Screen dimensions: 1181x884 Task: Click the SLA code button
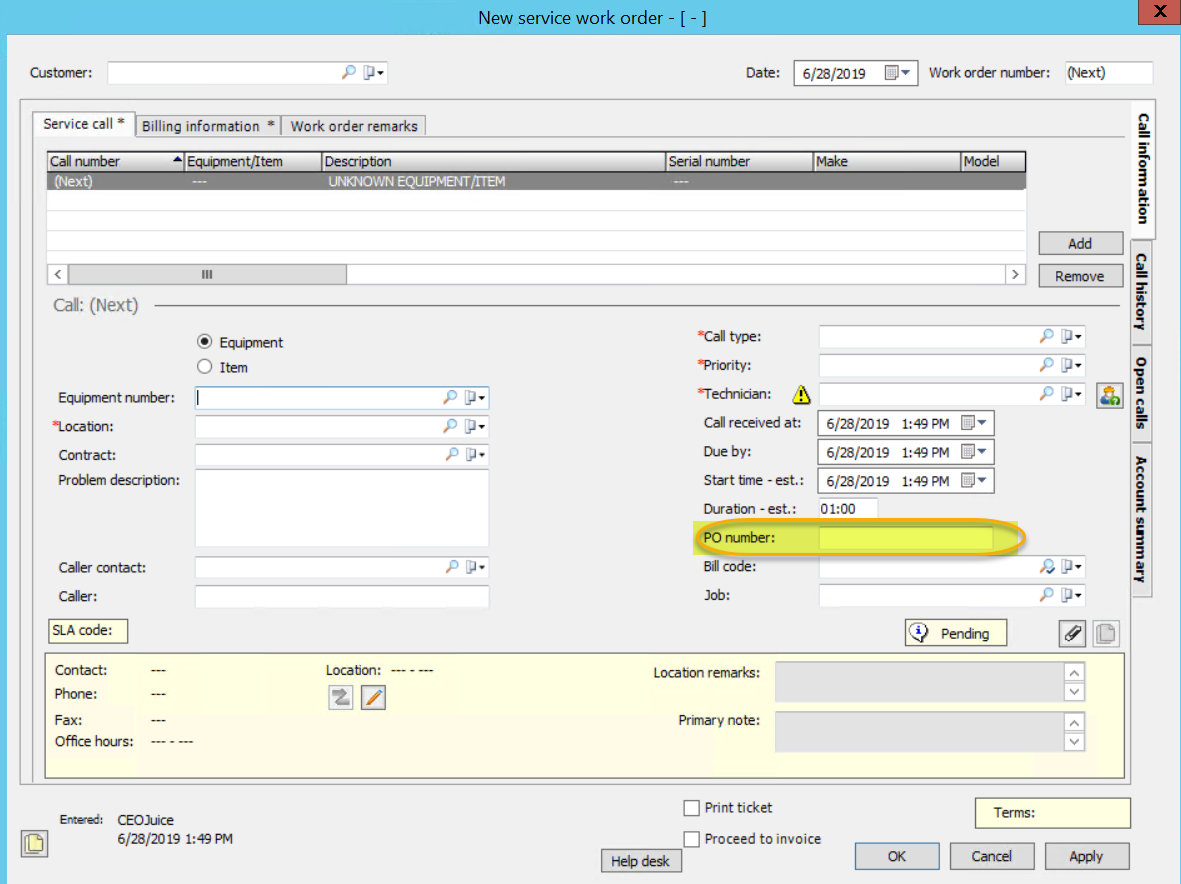pos(88,630)
